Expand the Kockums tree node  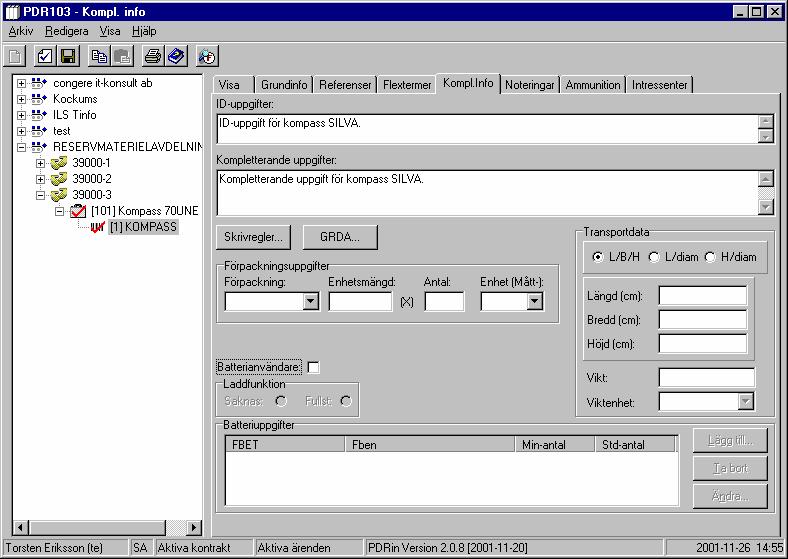click(21, 100)
